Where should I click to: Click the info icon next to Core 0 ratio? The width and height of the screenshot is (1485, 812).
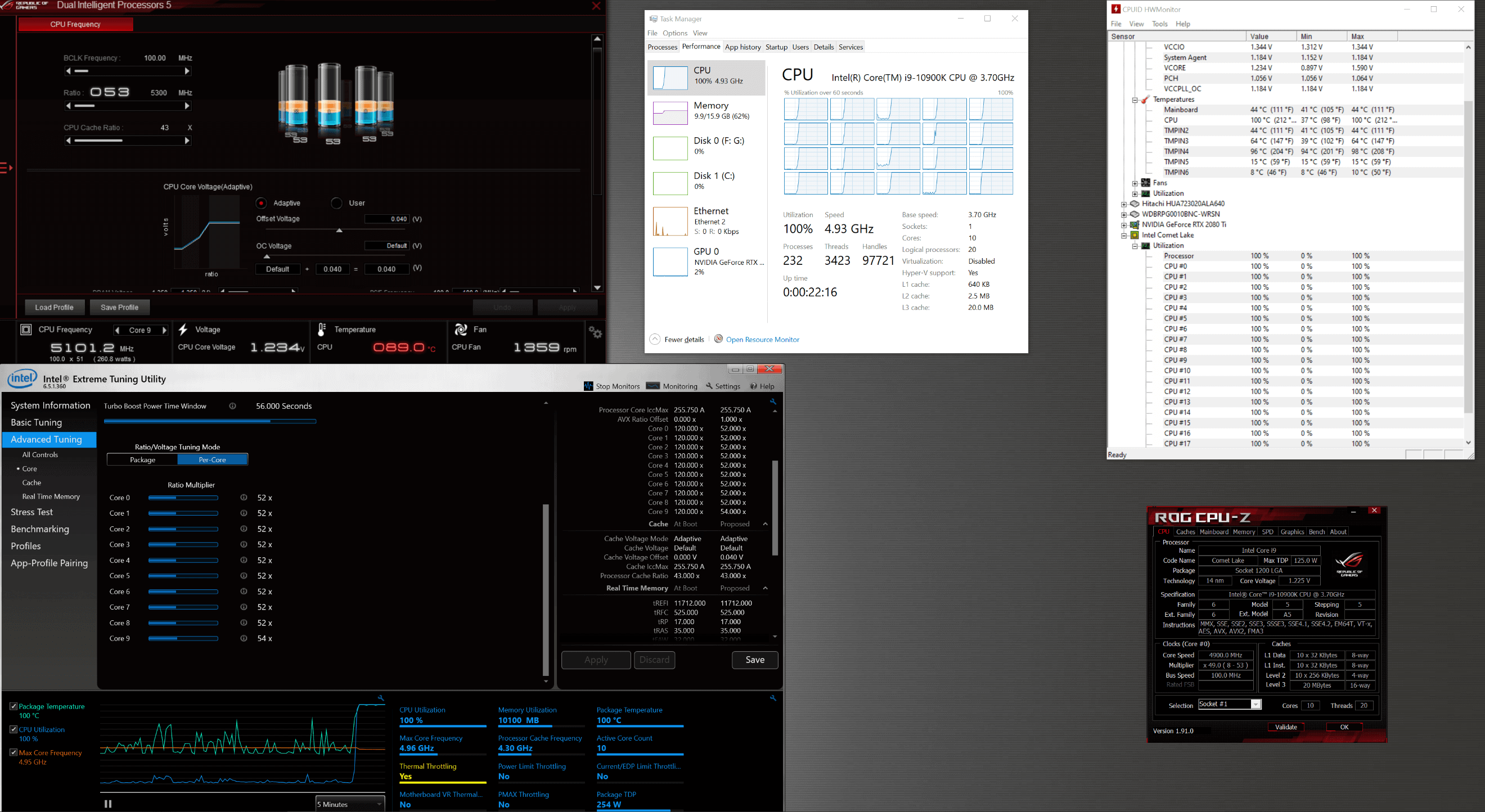(244, 497)
